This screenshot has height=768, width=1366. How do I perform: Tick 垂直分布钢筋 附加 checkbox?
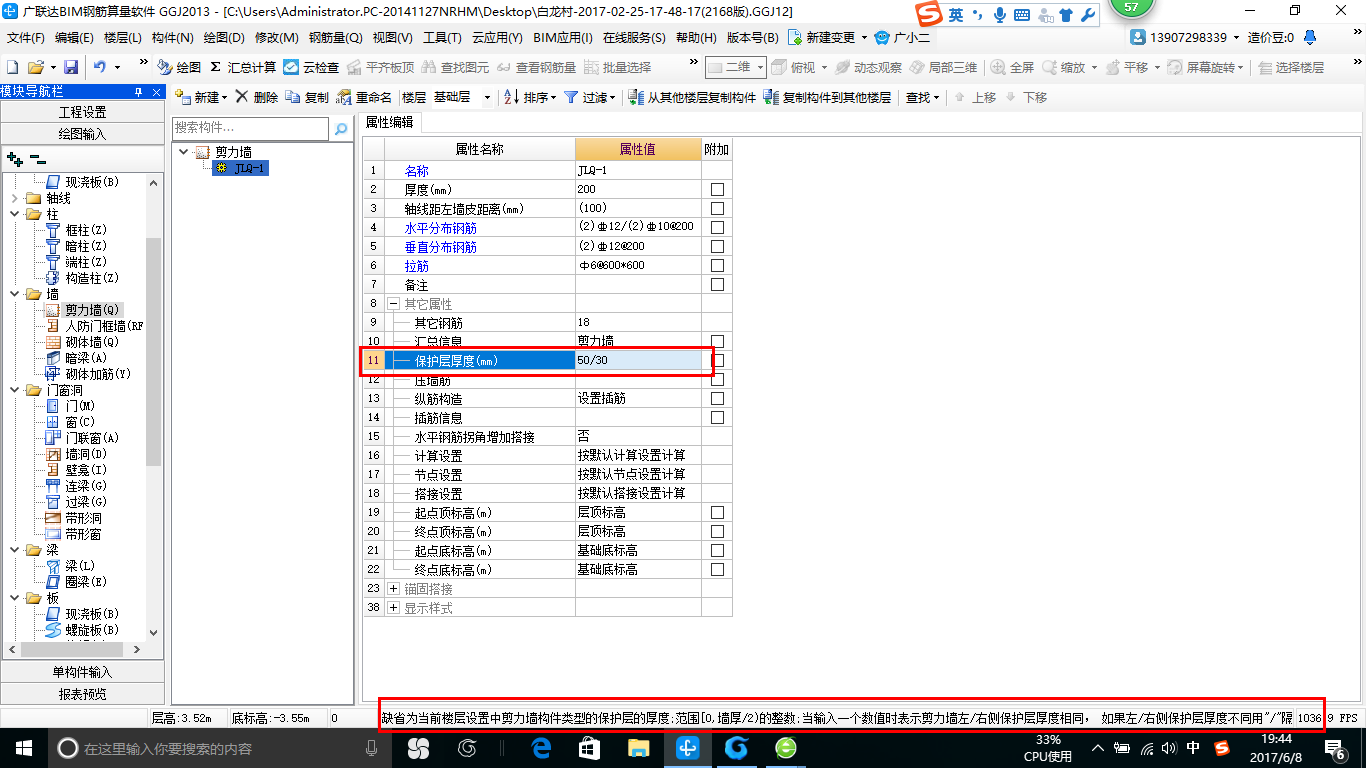pyautogui.click(x=717, y=246)
